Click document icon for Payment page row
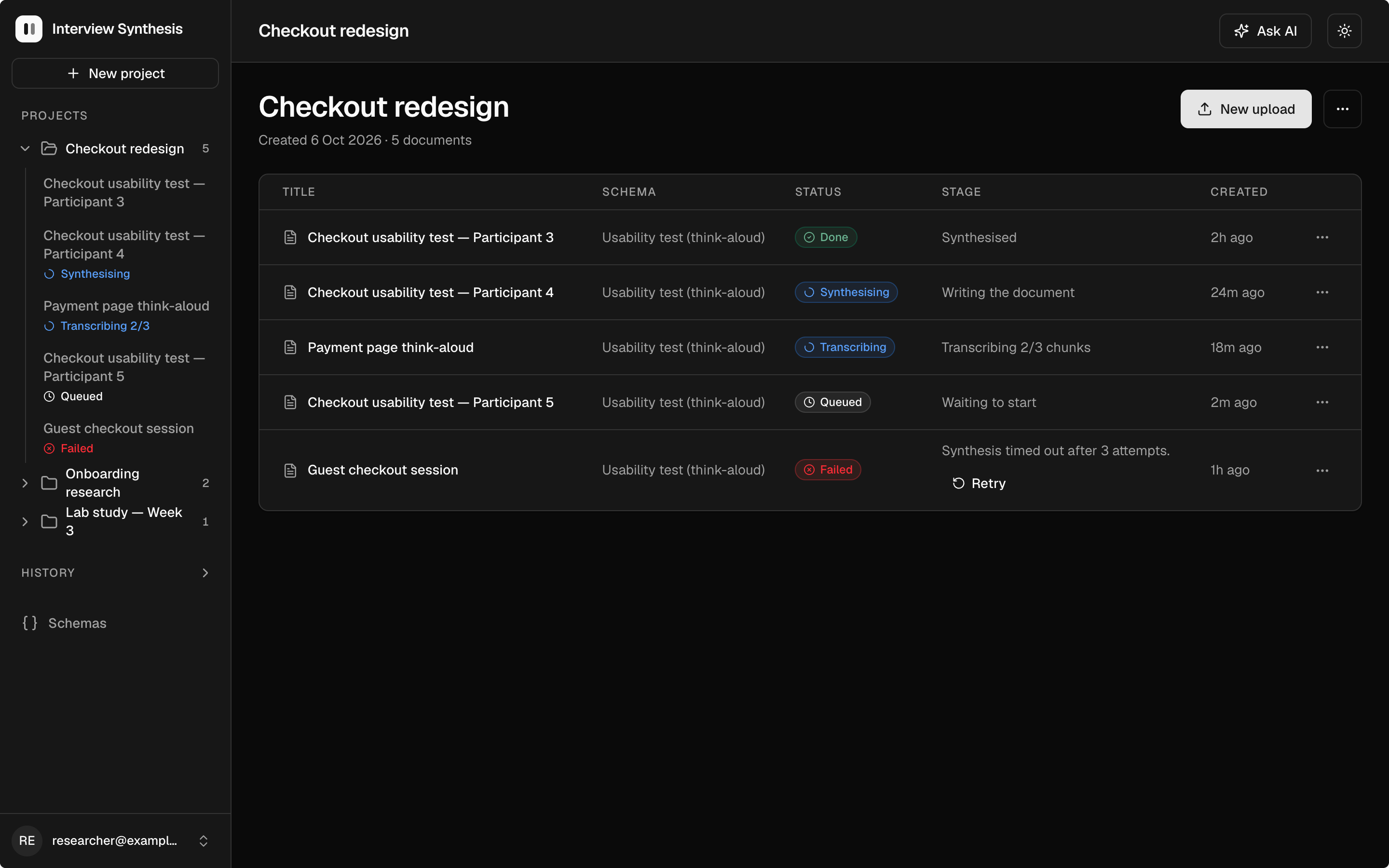The height and width of the screenshot is (868, 1389). click(290, 347)
